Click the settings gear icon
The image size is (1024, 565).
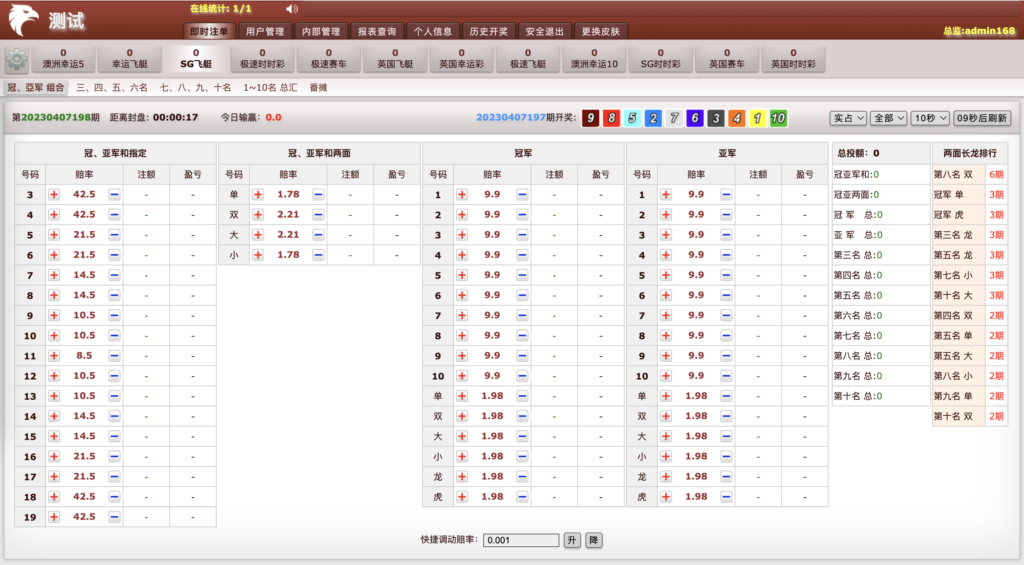coord(17,59)
